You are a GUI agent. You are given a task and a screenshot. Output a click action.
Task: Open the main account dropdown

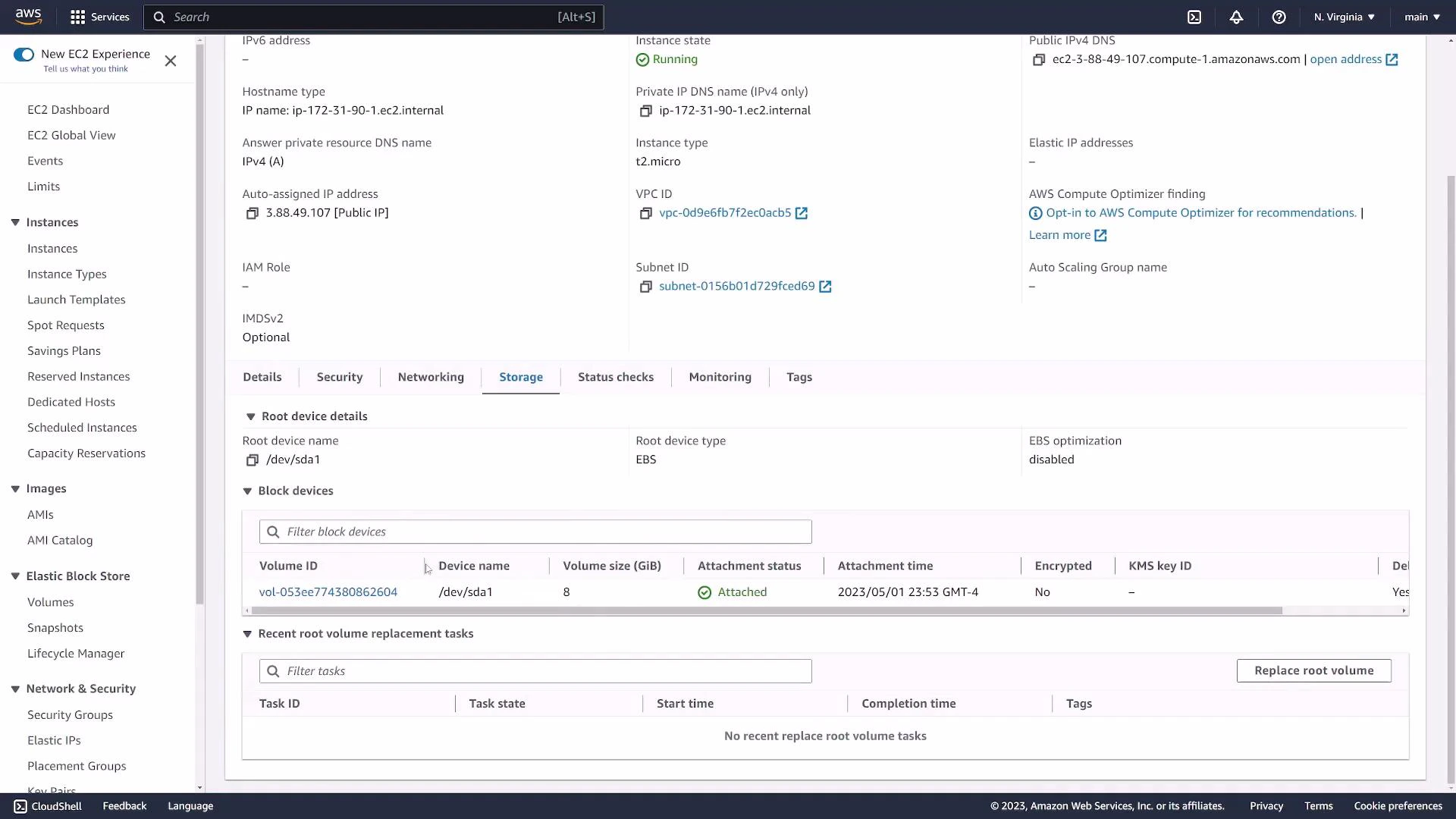coord(1421,17)
